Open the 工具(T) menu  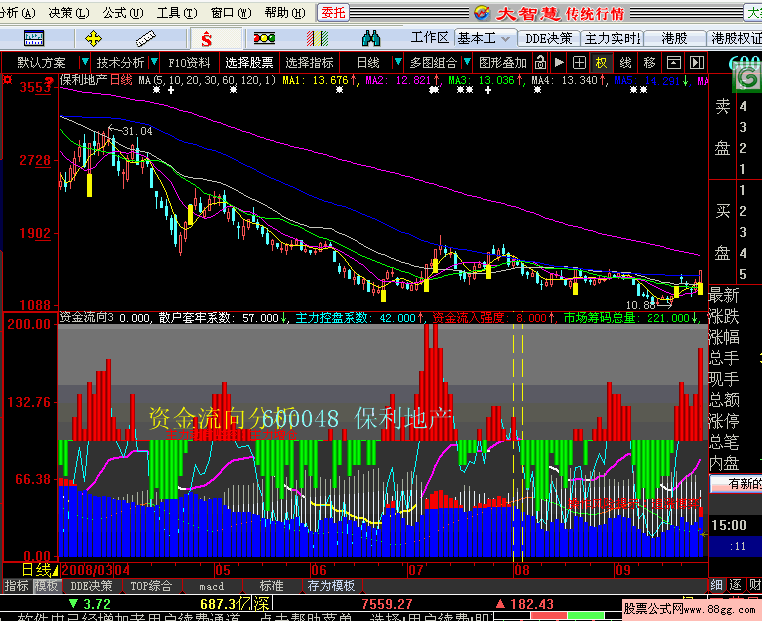pos(177,13)
